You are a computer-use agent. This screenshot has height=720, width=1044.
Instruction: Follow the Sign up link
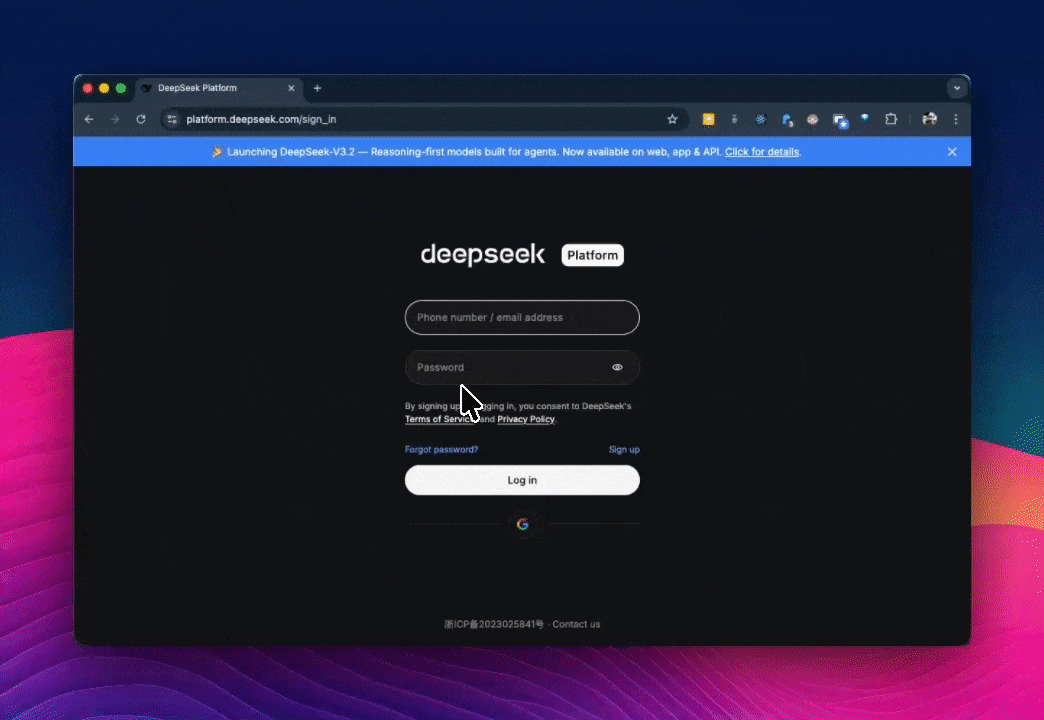(624, 450)
